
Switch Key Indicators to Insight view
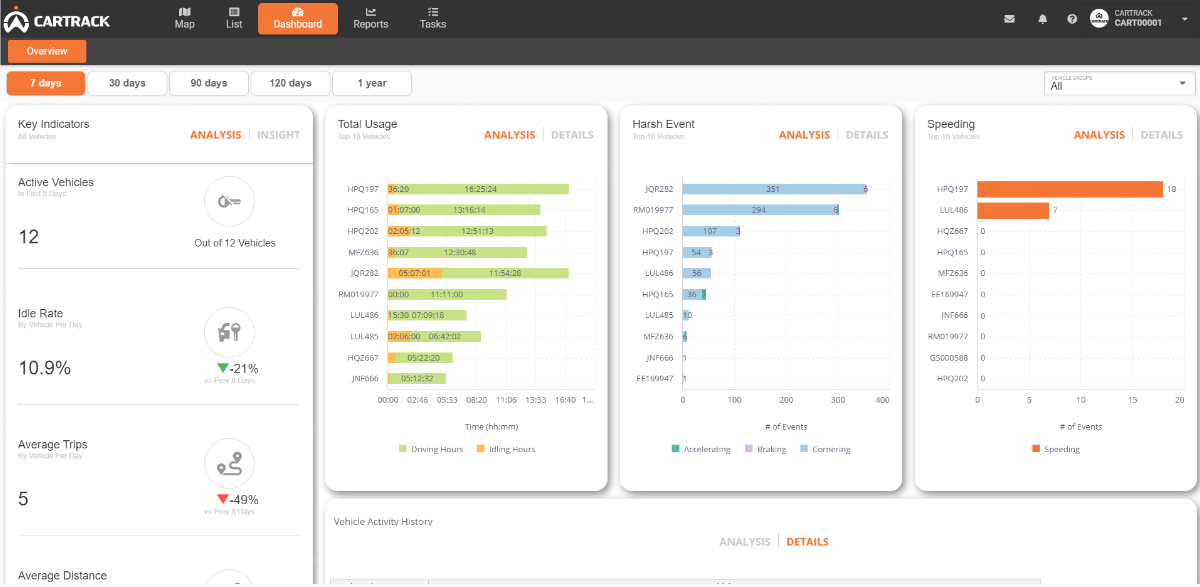click(278, 135)
